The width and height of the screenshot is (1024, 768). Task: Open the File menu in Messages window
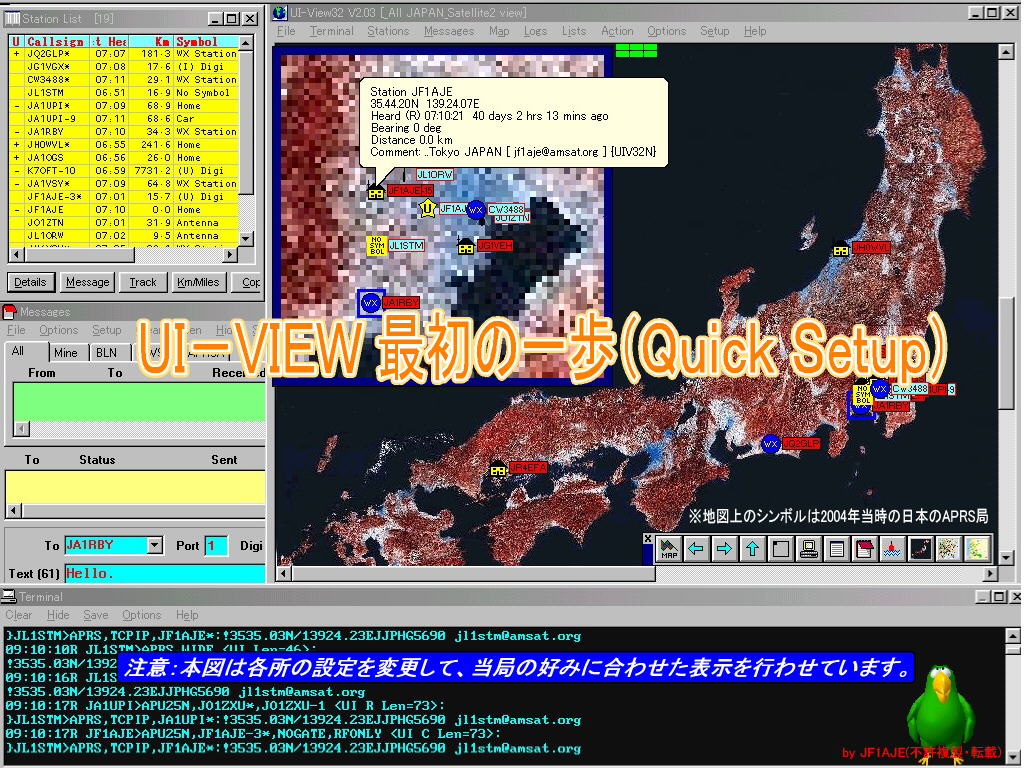16,330
